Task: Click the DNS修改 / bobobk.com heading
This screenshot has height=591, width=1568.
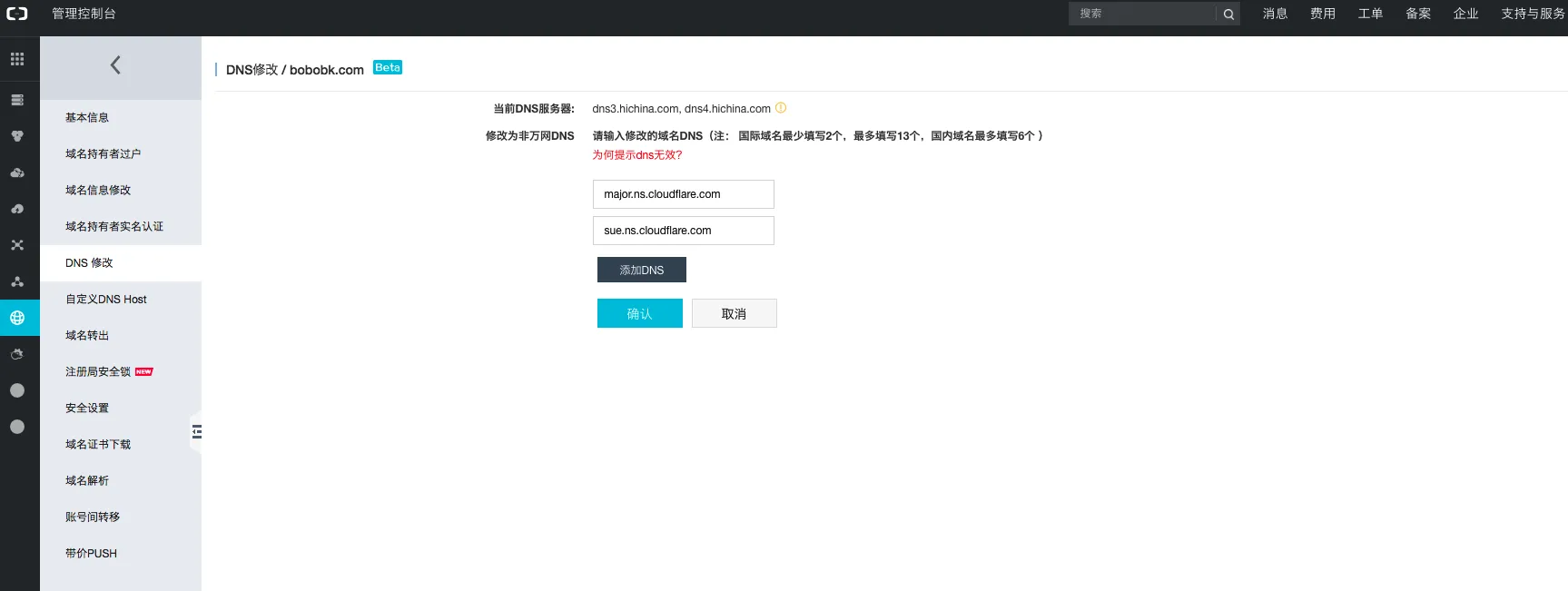Action: [x=295, y=70]
